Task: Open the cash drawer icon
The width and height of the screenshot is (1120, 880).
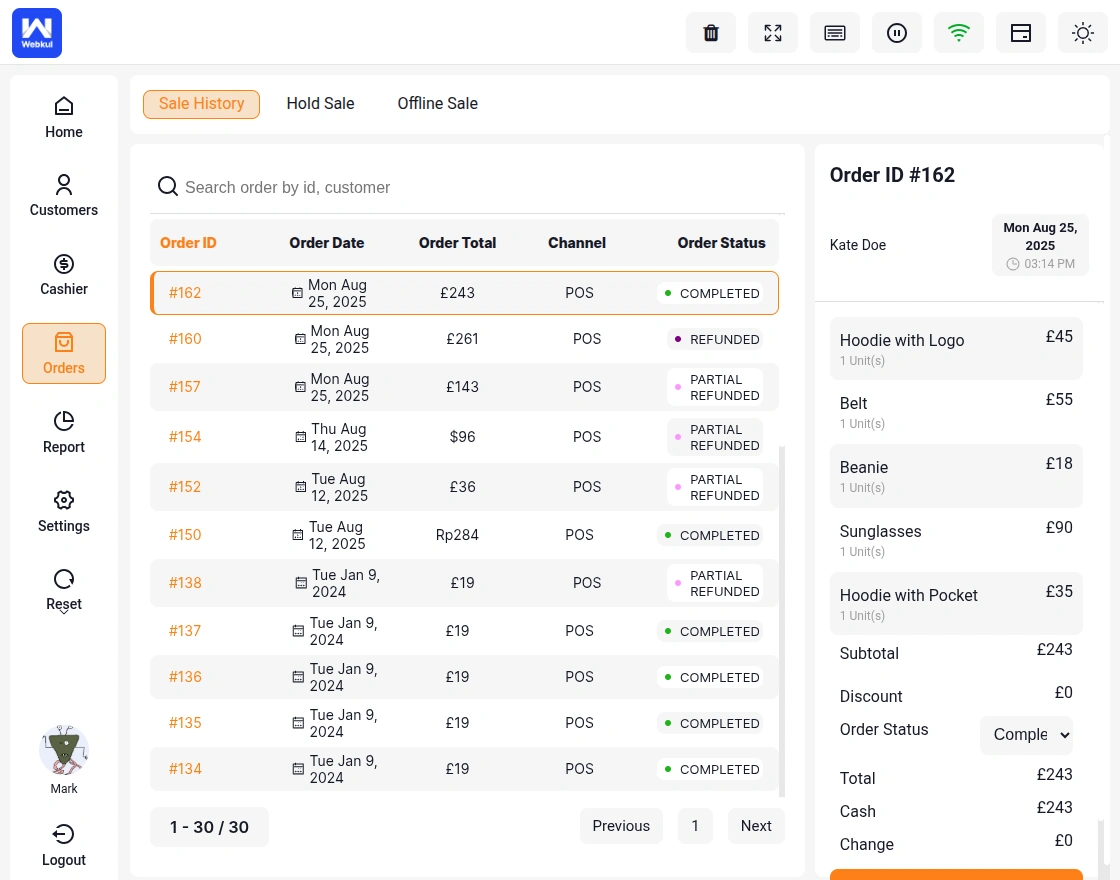Action: tap(1021, 33)
